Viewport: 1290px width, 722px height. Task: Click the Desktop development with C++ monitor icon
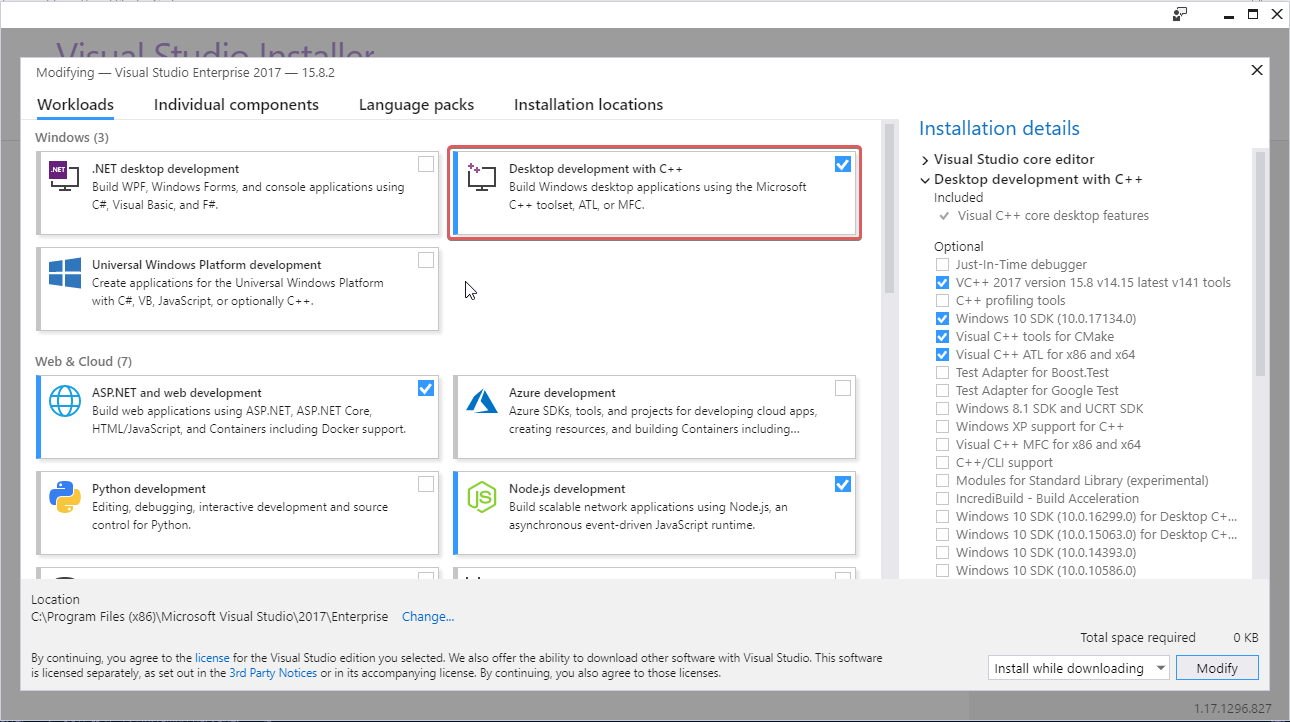point(482,176)
